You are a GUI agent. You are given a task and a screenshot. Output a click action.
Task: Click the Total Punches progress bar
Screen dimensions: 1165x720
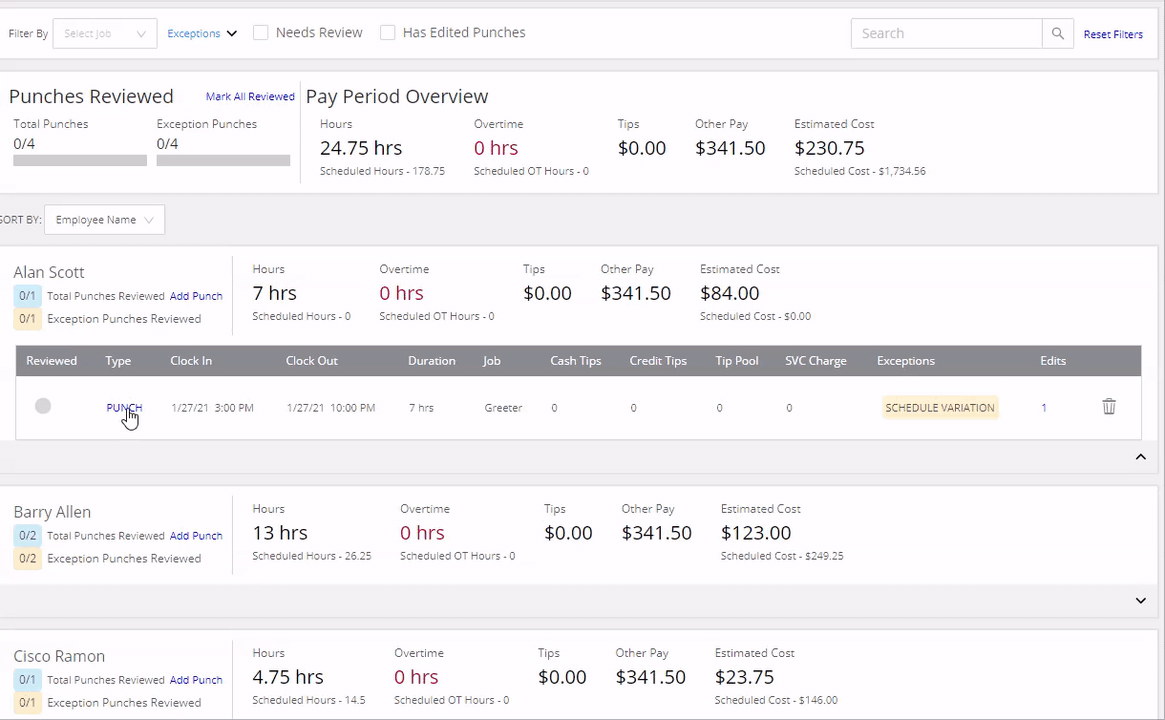pyautogui.click(x=80, y=160)
